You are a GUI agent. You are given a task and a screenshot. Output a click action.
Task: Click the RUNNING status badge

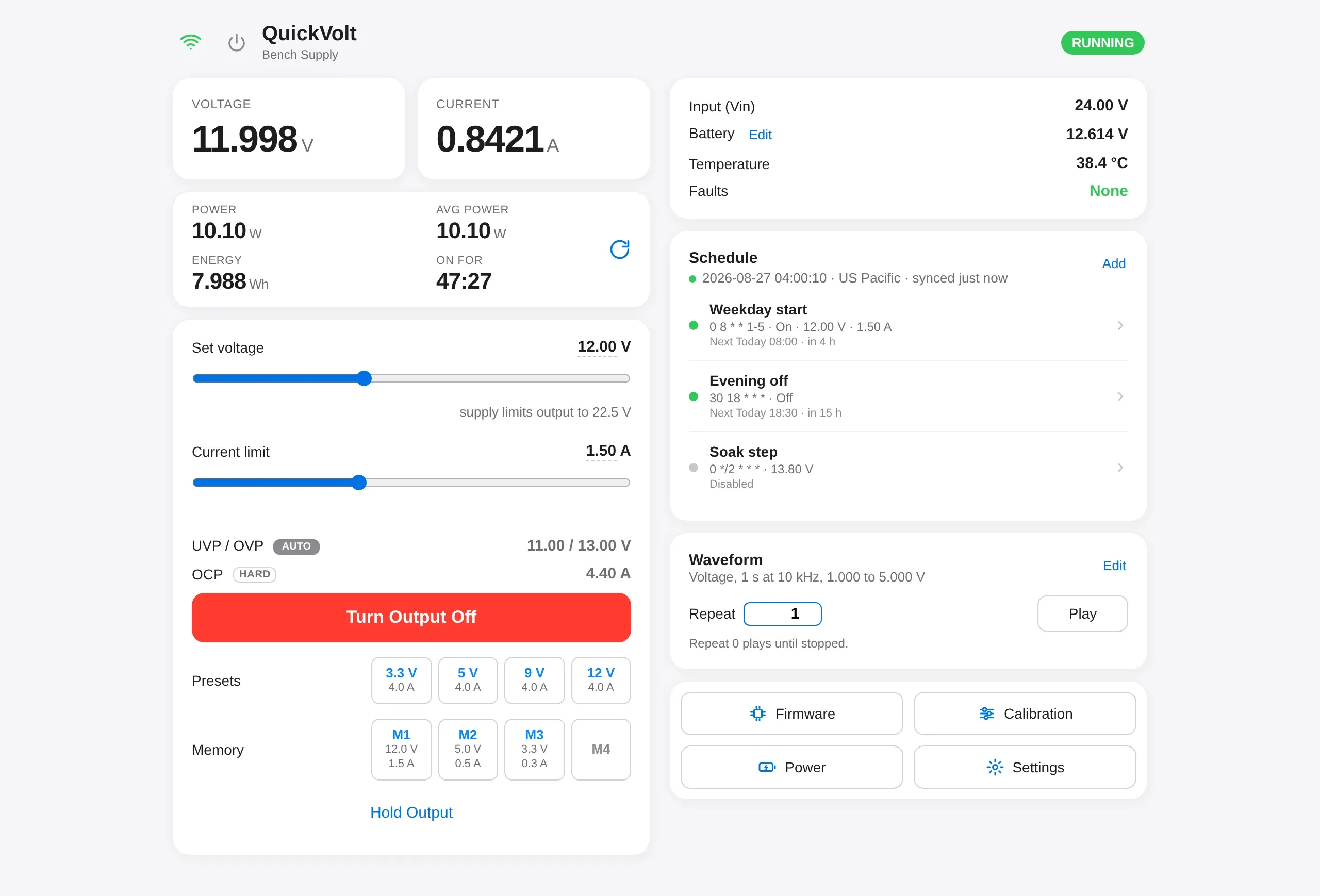tap(1102, 43)
